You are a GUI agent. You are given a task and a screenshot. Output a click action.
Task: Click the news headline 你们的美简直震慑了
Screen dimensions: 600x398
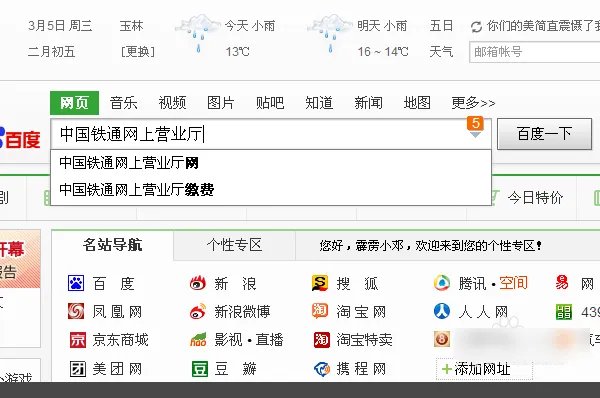[543, 26]
